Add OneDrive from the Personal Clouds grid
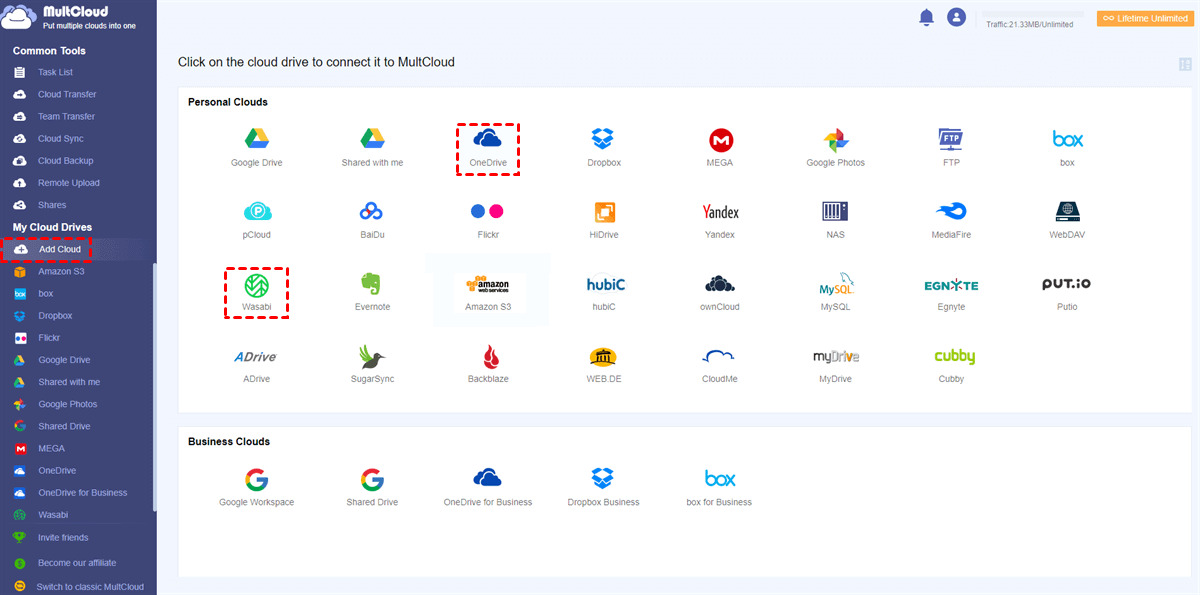The height and width of the screenshot is (595, 1200). [488, 148]
